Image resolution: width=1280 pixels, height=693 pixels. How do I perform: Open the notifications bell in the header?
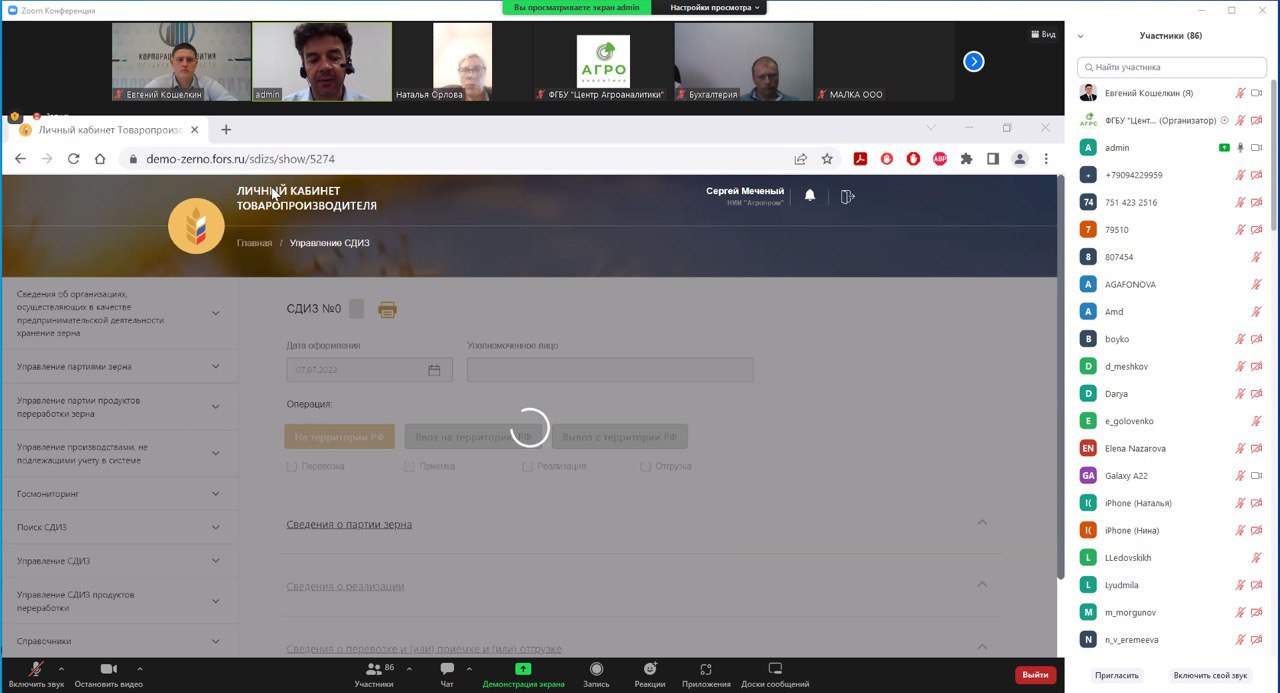pyautogui.click(x=810, y=196)
